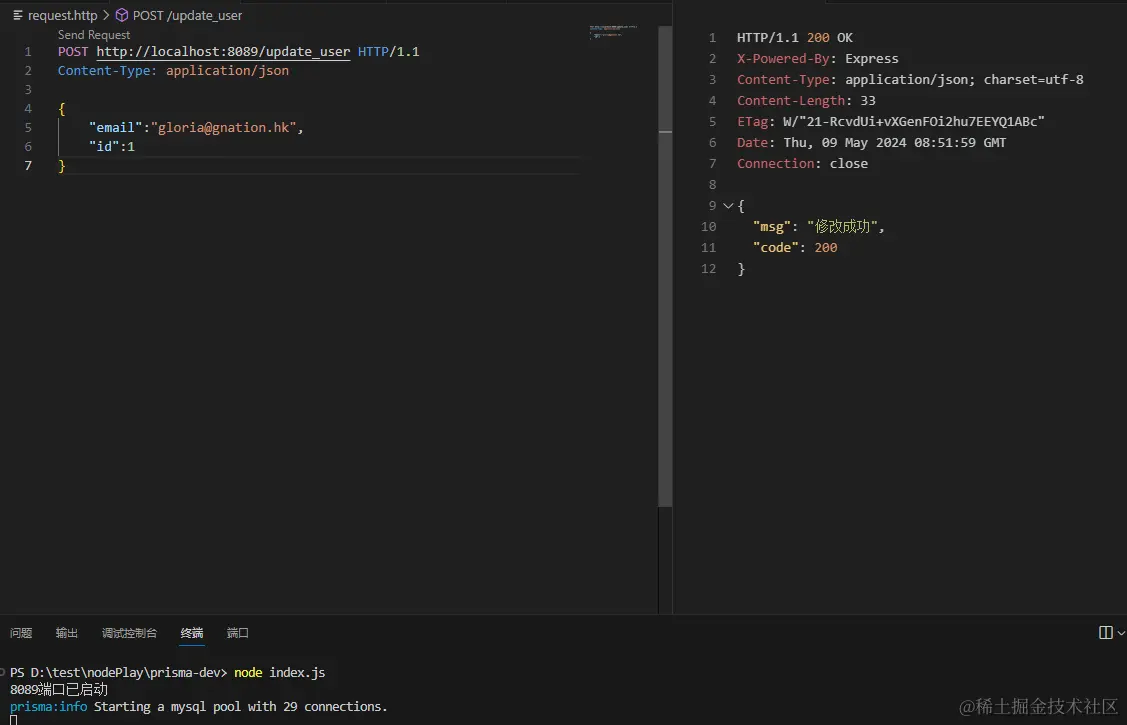Click the Content-Type header in request
The image size is (1127, 725).
[x=107, y=70]
